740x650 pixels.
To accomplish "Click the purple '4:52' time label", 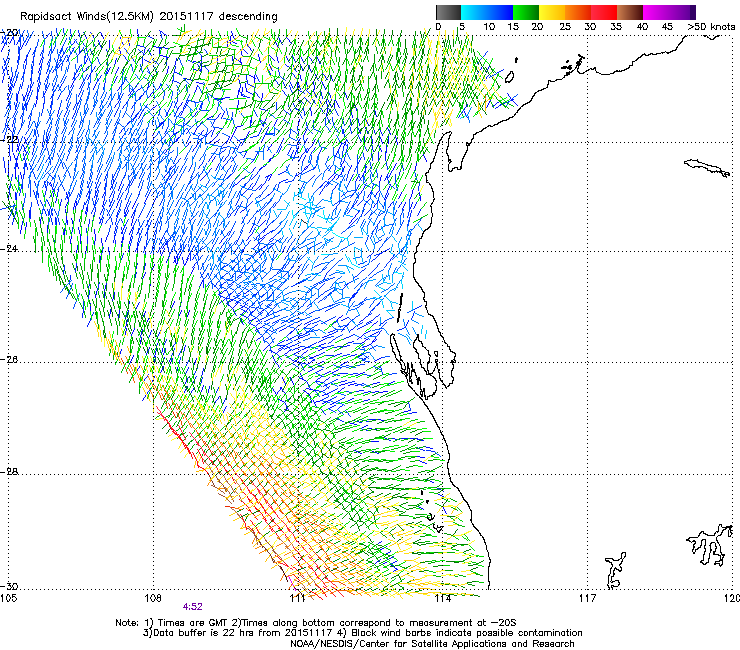I will (193, 607).
